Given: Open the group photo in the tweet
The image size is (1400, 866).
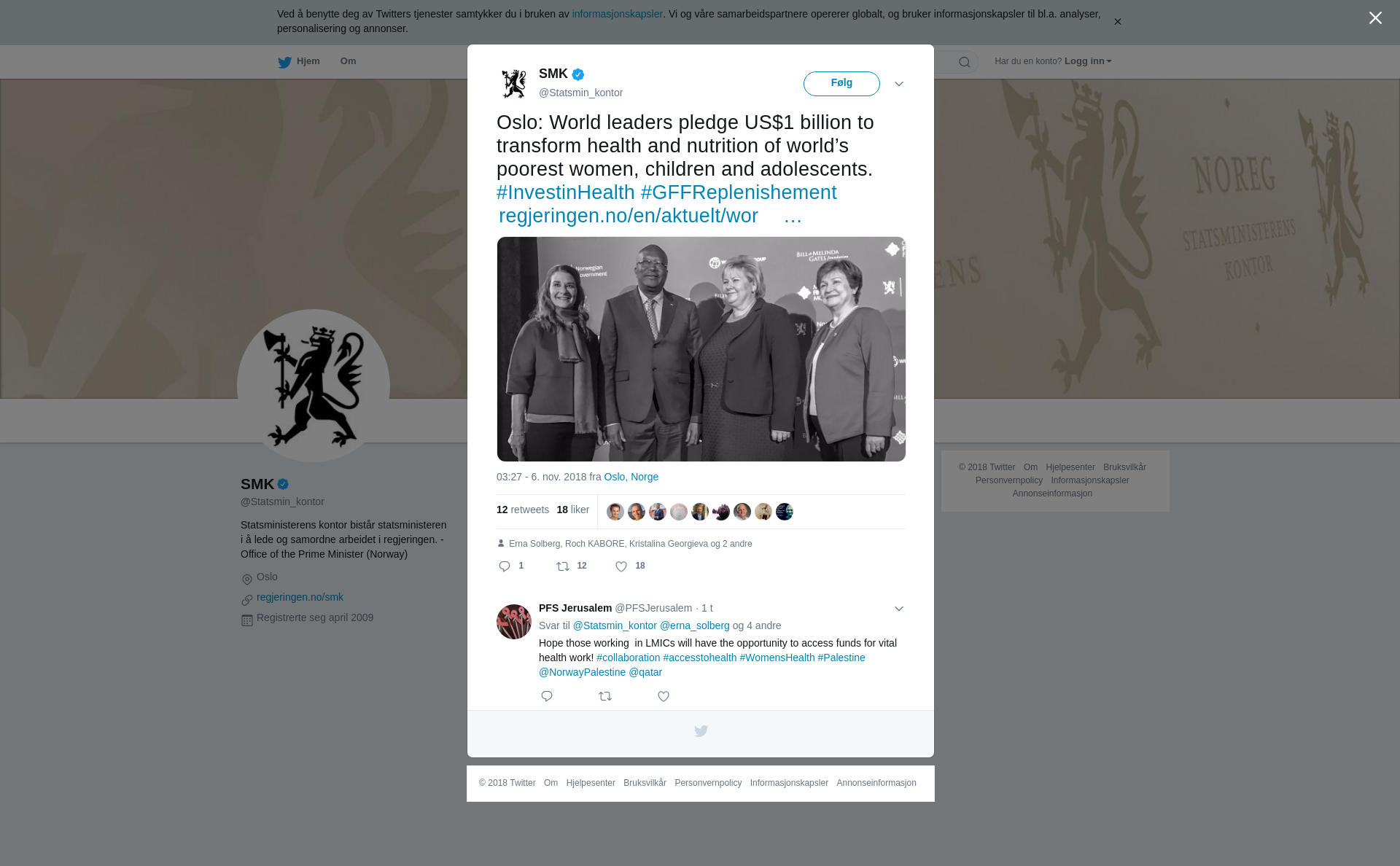Looking at the screenshot, I should (x=701, y=349).
